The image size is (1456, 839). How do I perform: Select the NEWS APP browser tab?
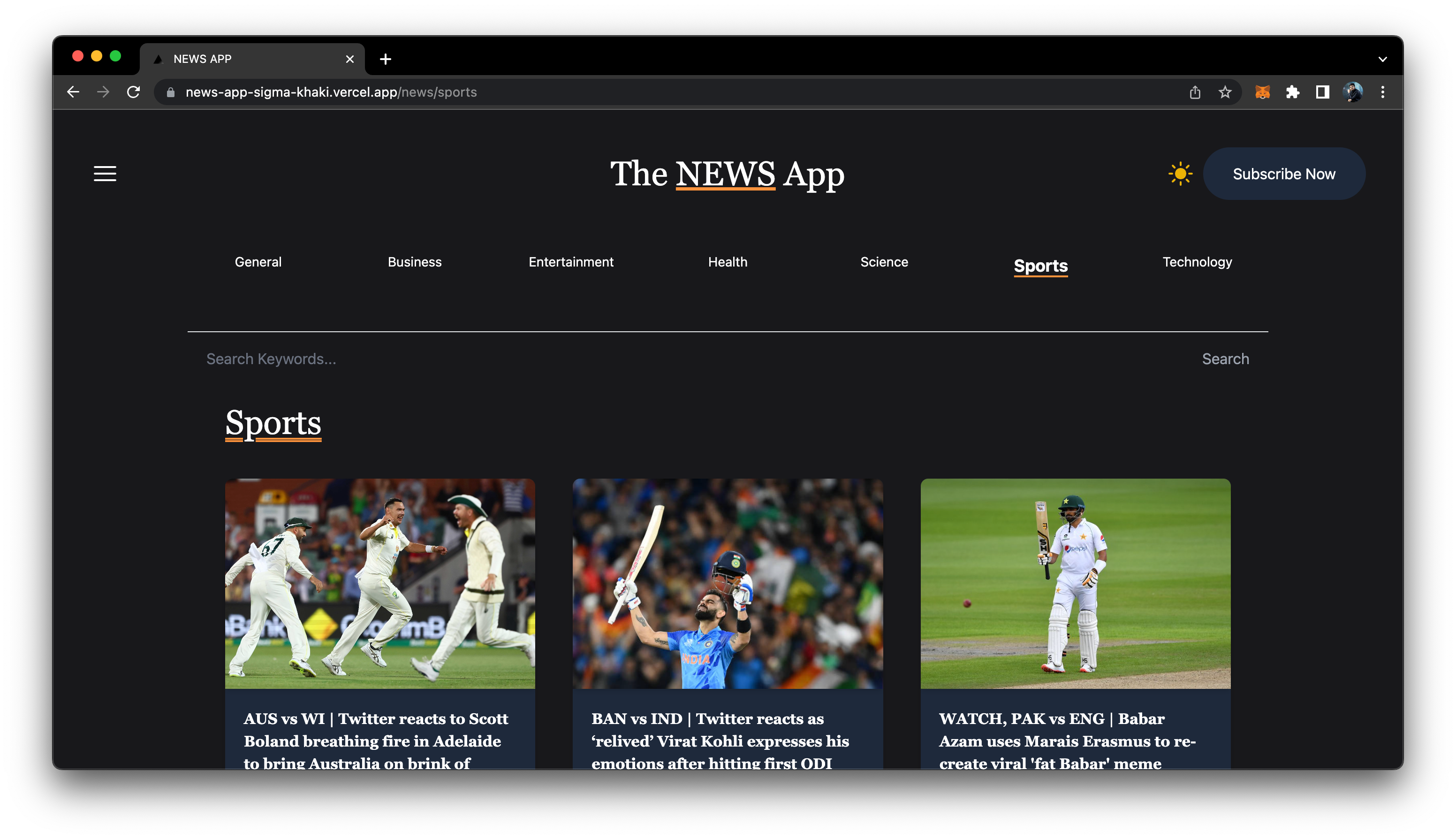pyautogui.click(x=252, y=59)
